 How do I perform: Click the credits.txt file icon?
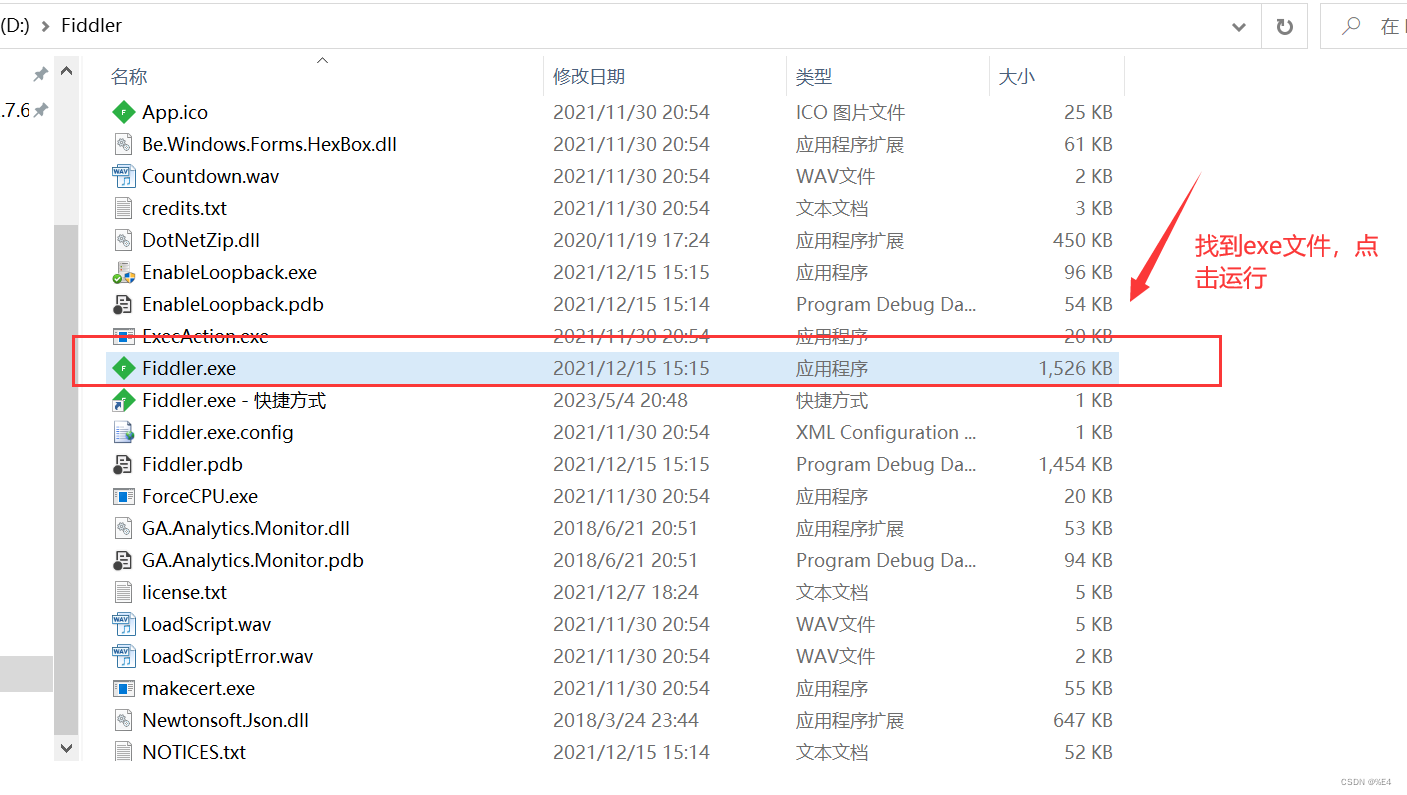coord(124,208)
